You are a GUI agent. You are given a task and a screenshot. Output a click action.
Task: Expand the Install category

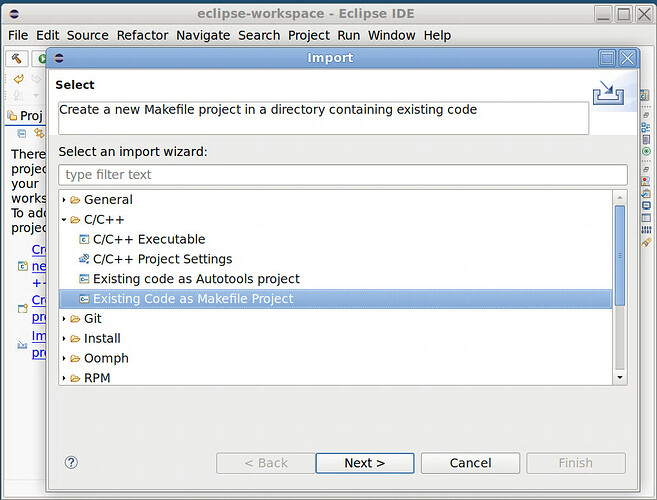coord(64,339)
